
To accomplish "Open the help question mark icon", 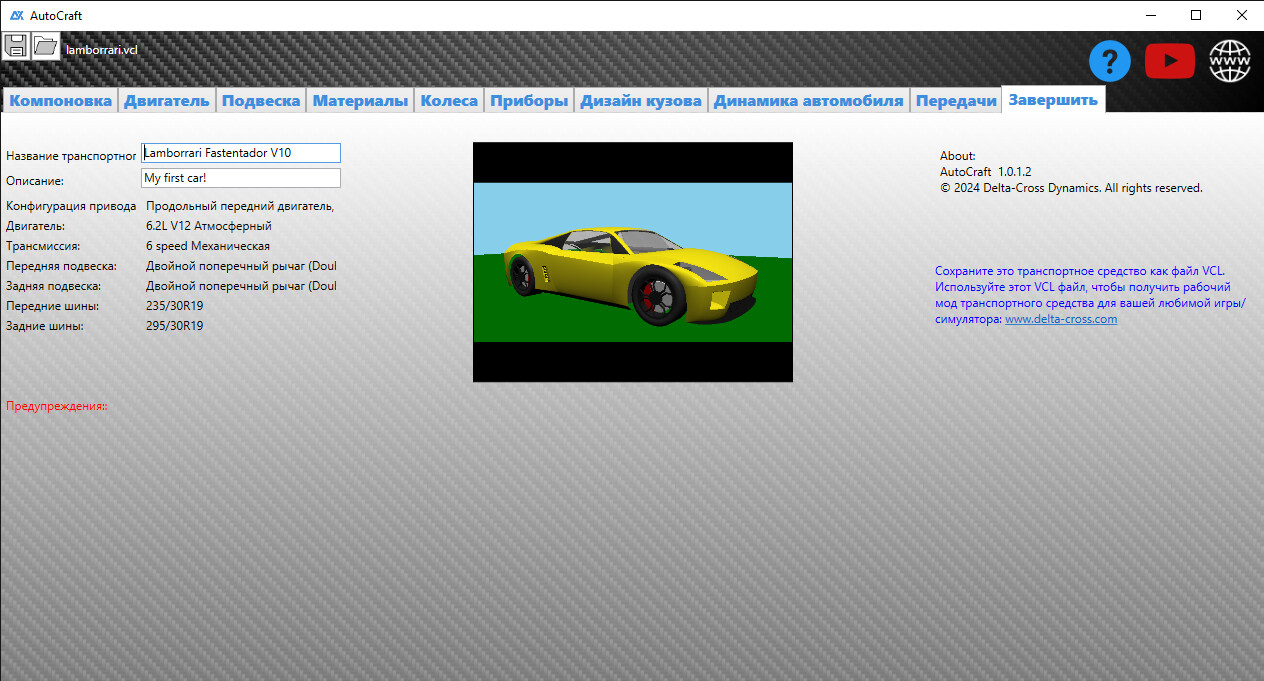I will 1109,61.
